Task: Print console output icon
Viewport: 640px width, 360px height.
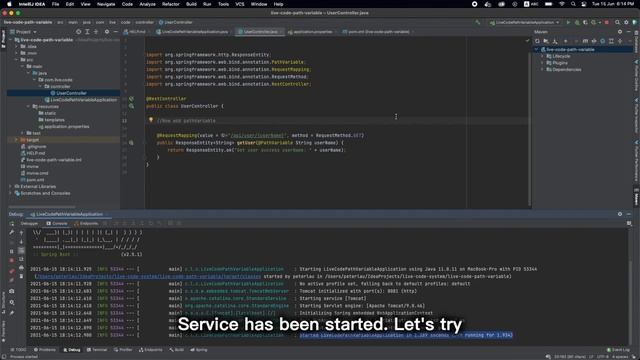Action: click(22, 268)
